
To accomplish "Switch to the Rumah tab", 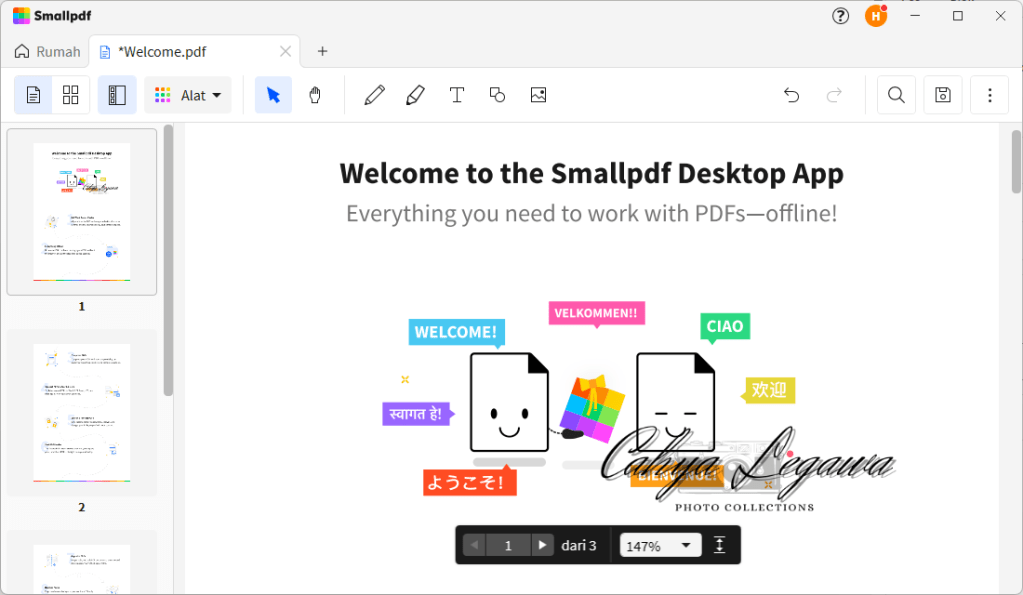I will 47,51.
